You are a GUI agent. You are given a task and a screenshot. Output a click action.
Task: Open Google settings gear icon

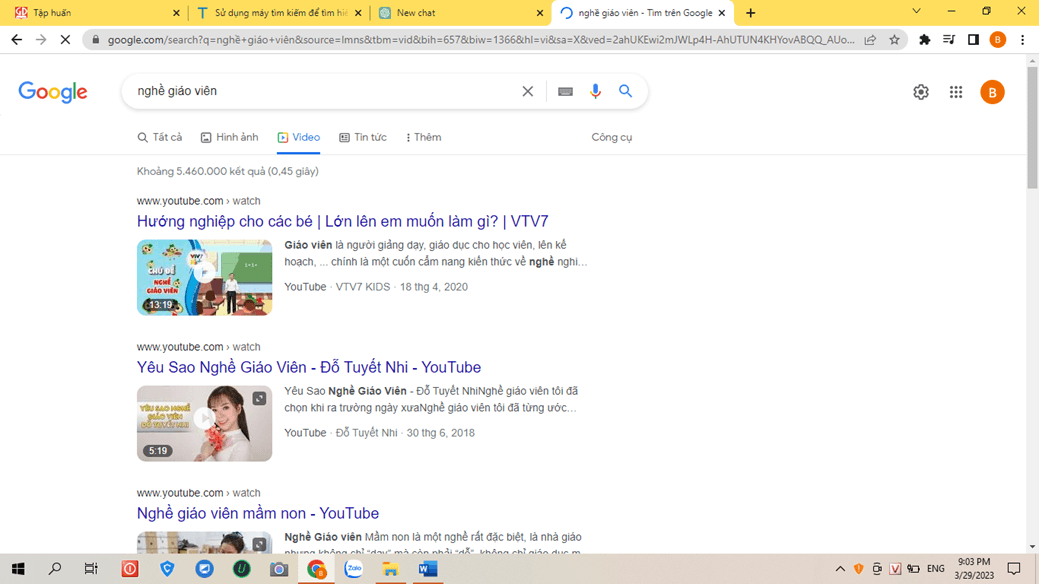point(921,92)
